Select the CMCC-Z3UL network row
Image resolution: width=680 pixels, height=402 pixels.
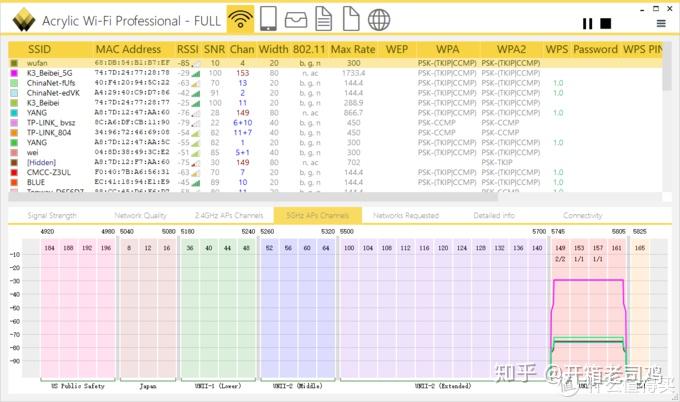[335, 173]
